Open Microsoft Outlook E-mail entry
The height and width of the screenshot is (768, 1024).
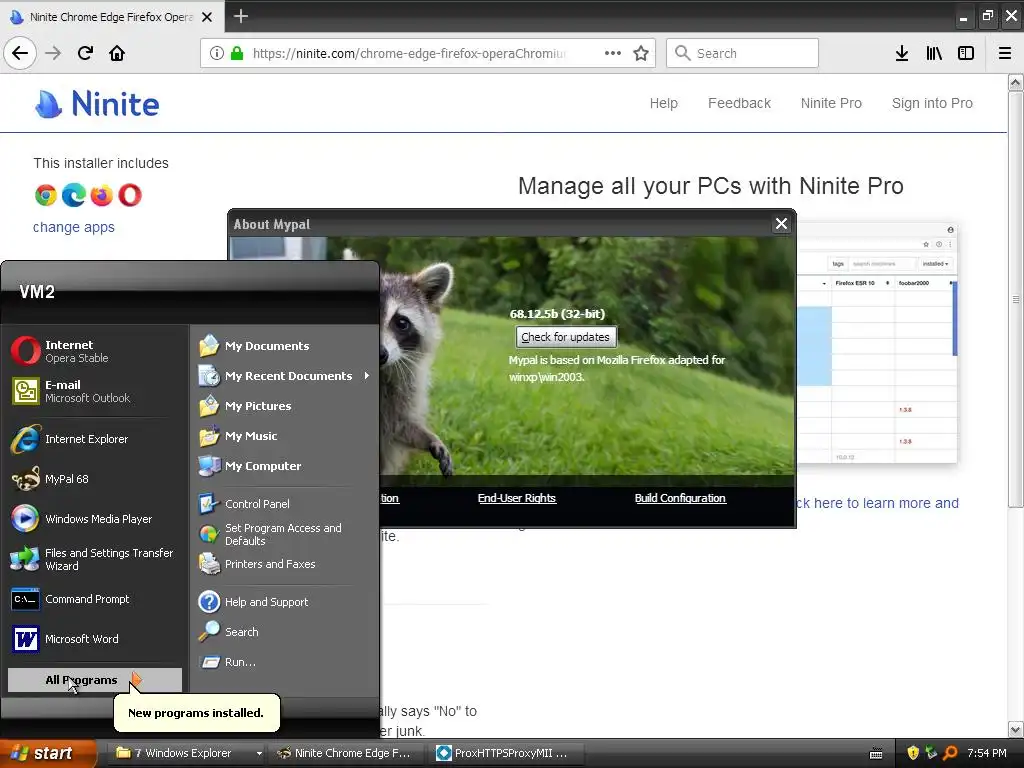[x=95, y=391]
